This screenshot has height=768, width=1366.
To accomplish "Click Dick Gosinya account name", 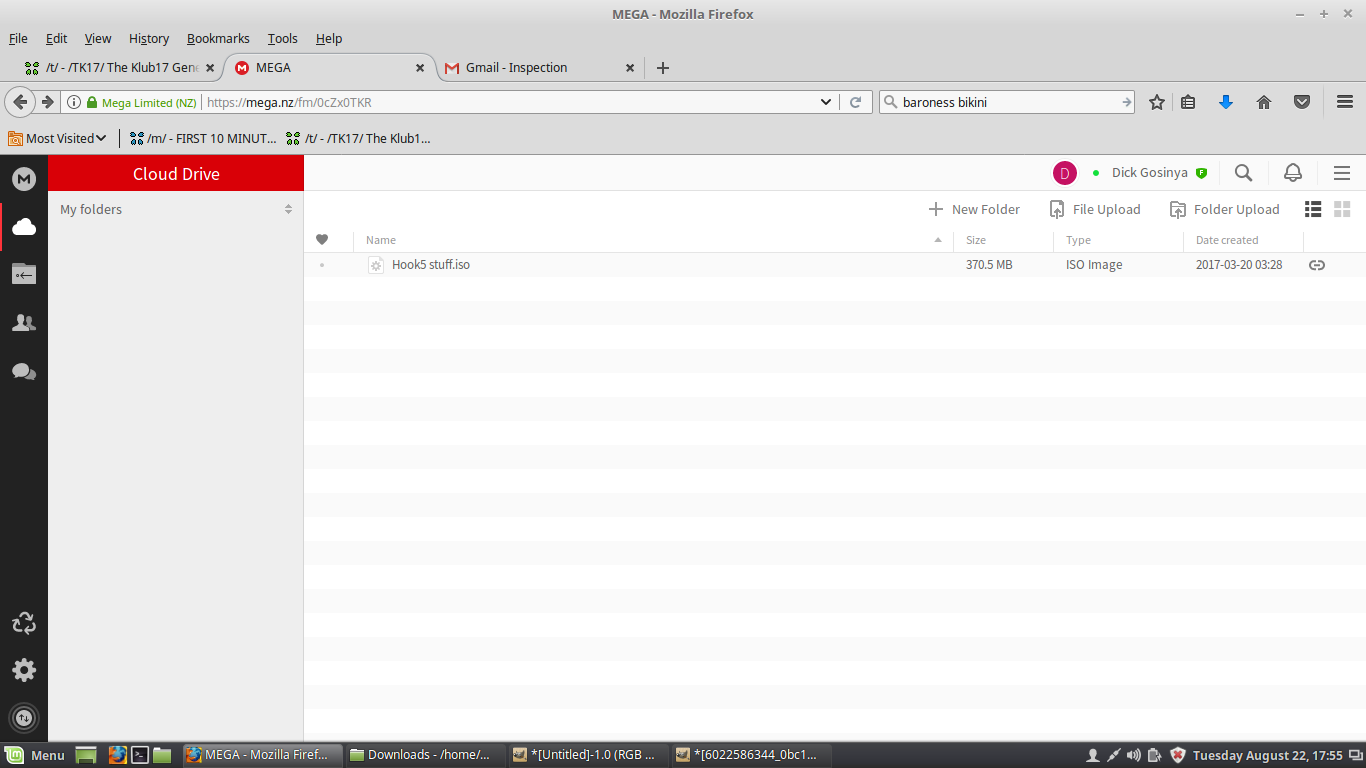I will pyautogui.click(x=1150, y=173).
